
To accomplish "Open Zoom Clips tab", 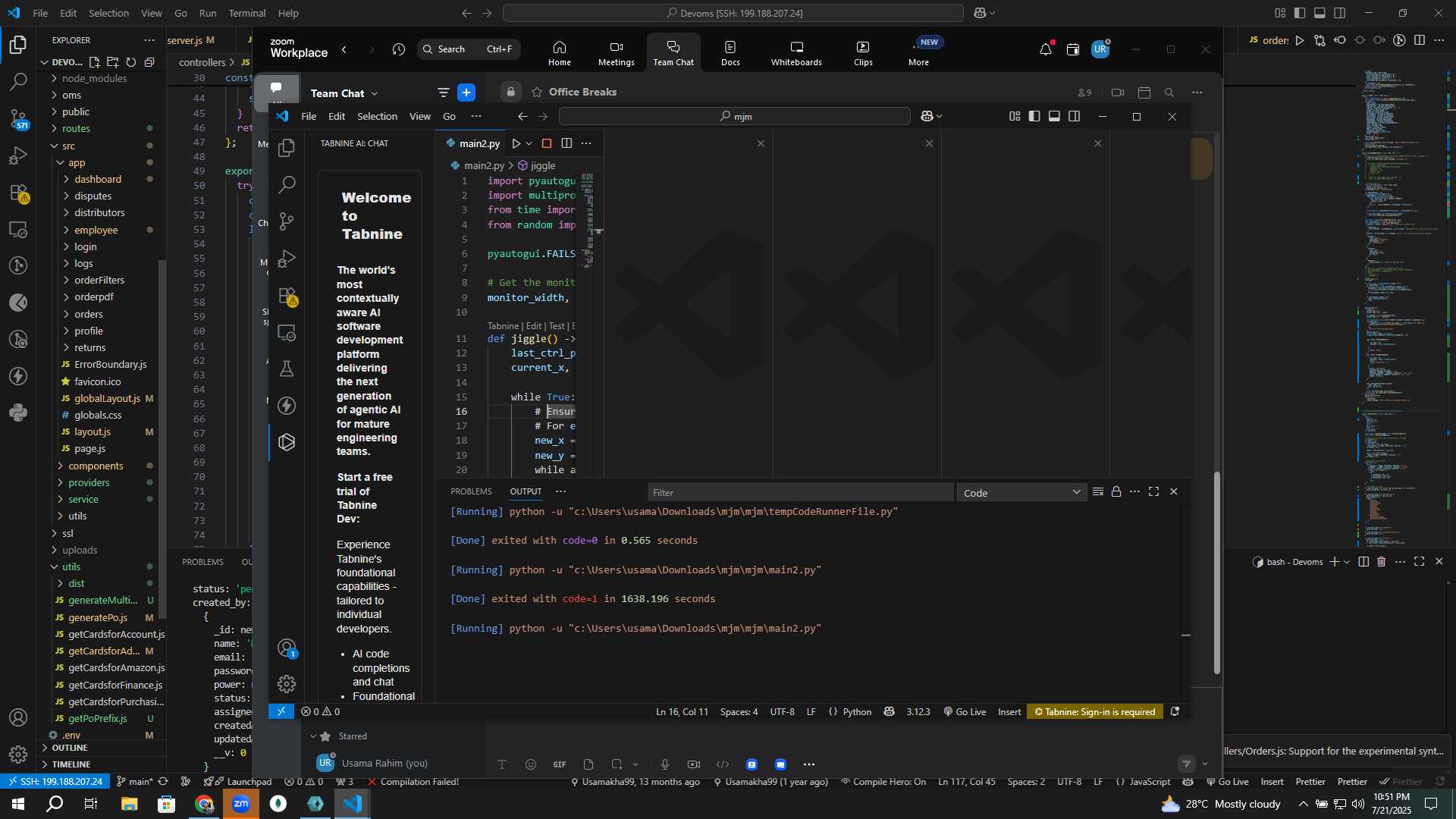I will 863,53.
